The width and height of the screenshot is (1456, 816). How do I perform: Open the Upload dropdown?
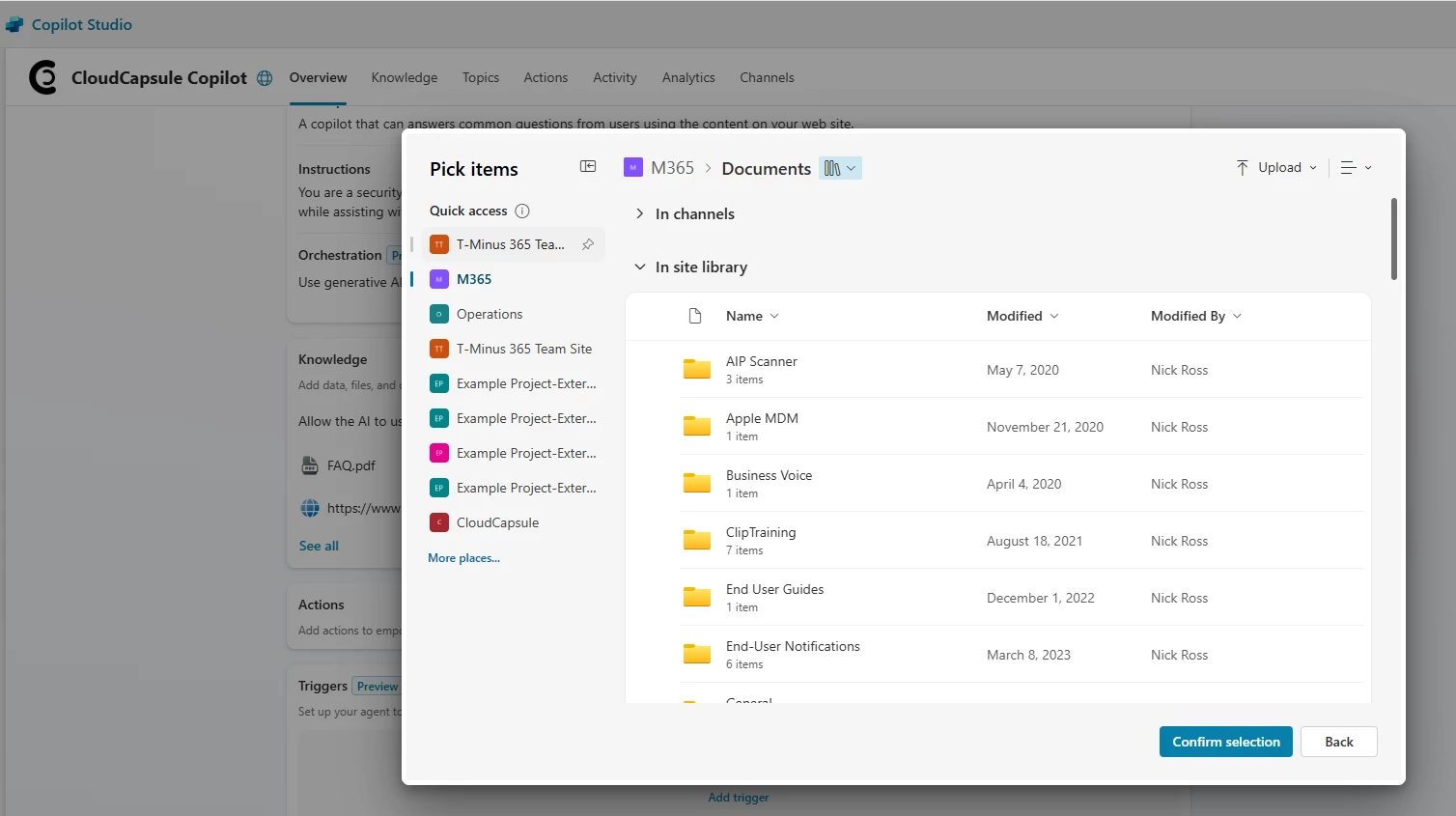coord(1276,167)
